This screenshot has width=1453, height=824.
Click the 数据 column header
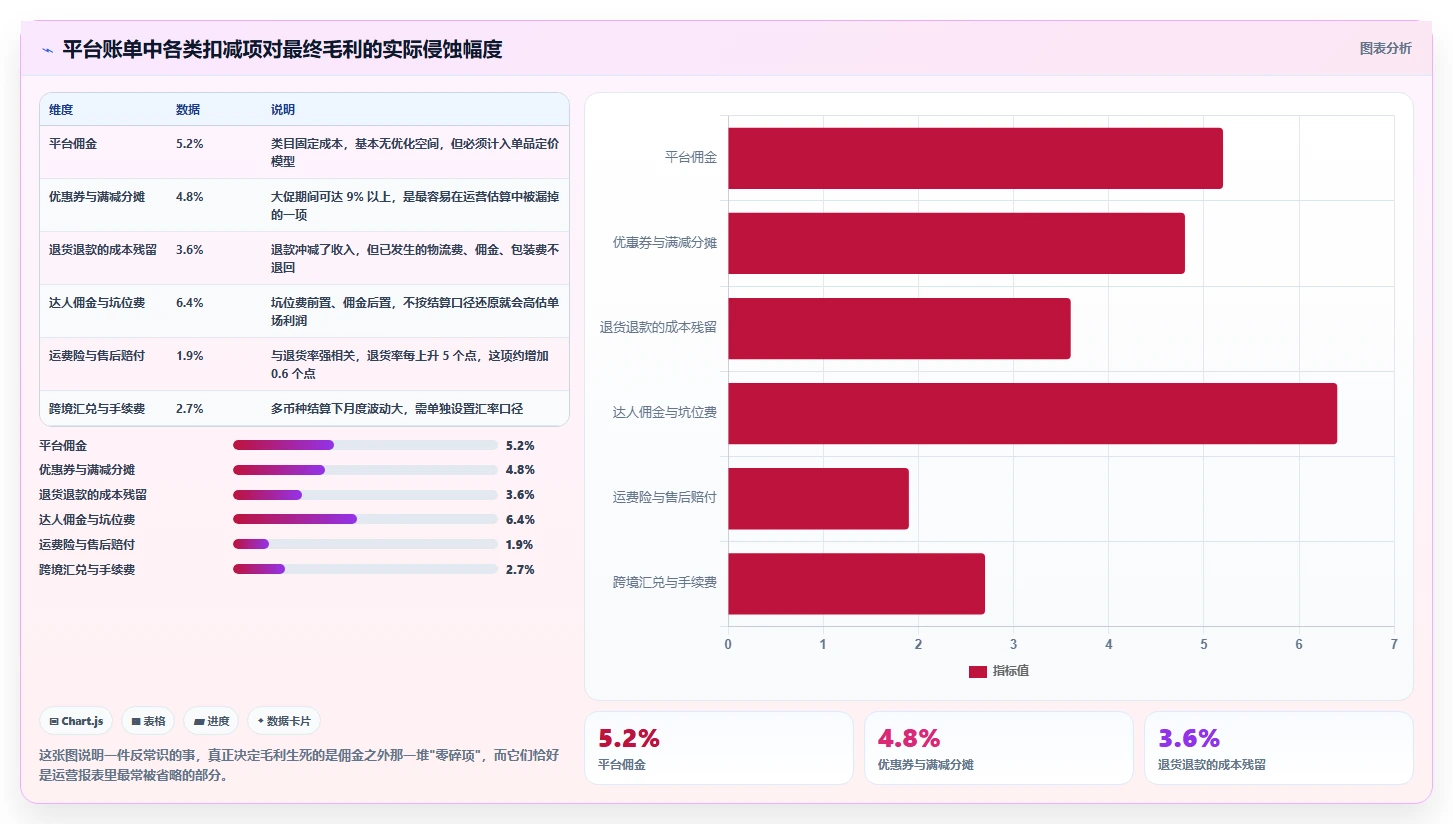(x=188, y=110)
